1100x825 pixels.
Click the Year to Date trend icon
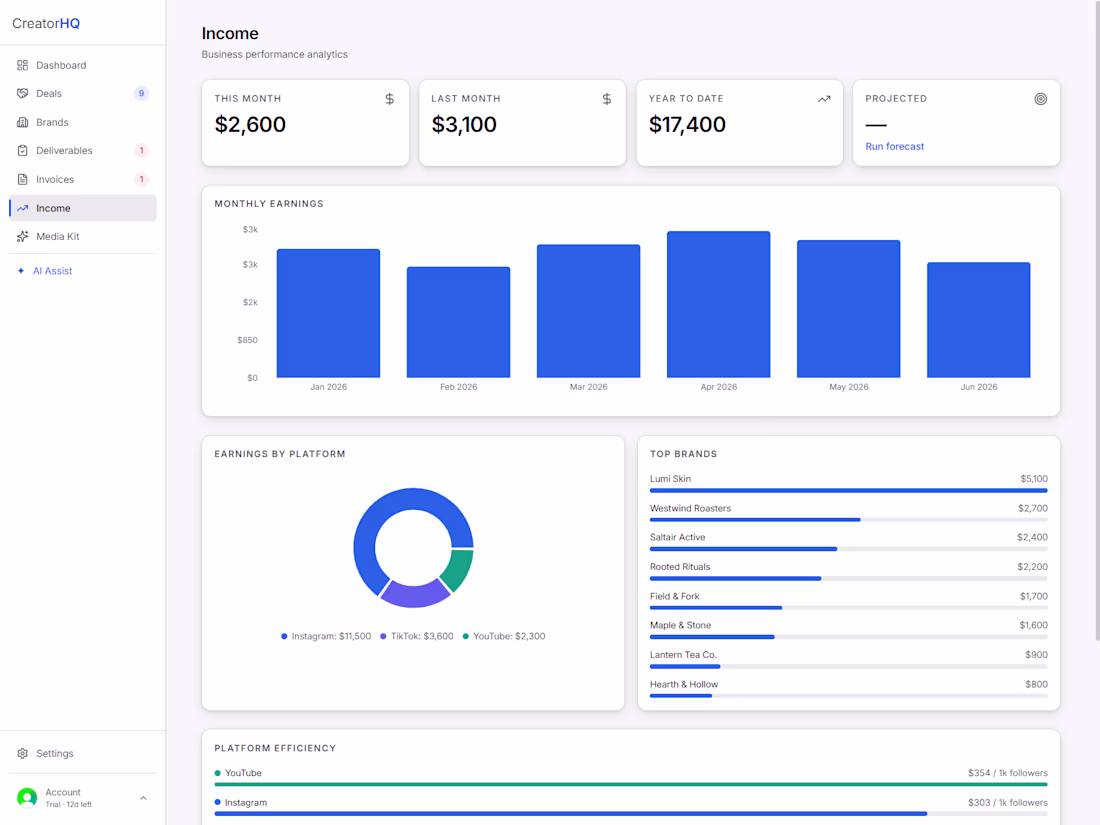[x=824, y=99]
